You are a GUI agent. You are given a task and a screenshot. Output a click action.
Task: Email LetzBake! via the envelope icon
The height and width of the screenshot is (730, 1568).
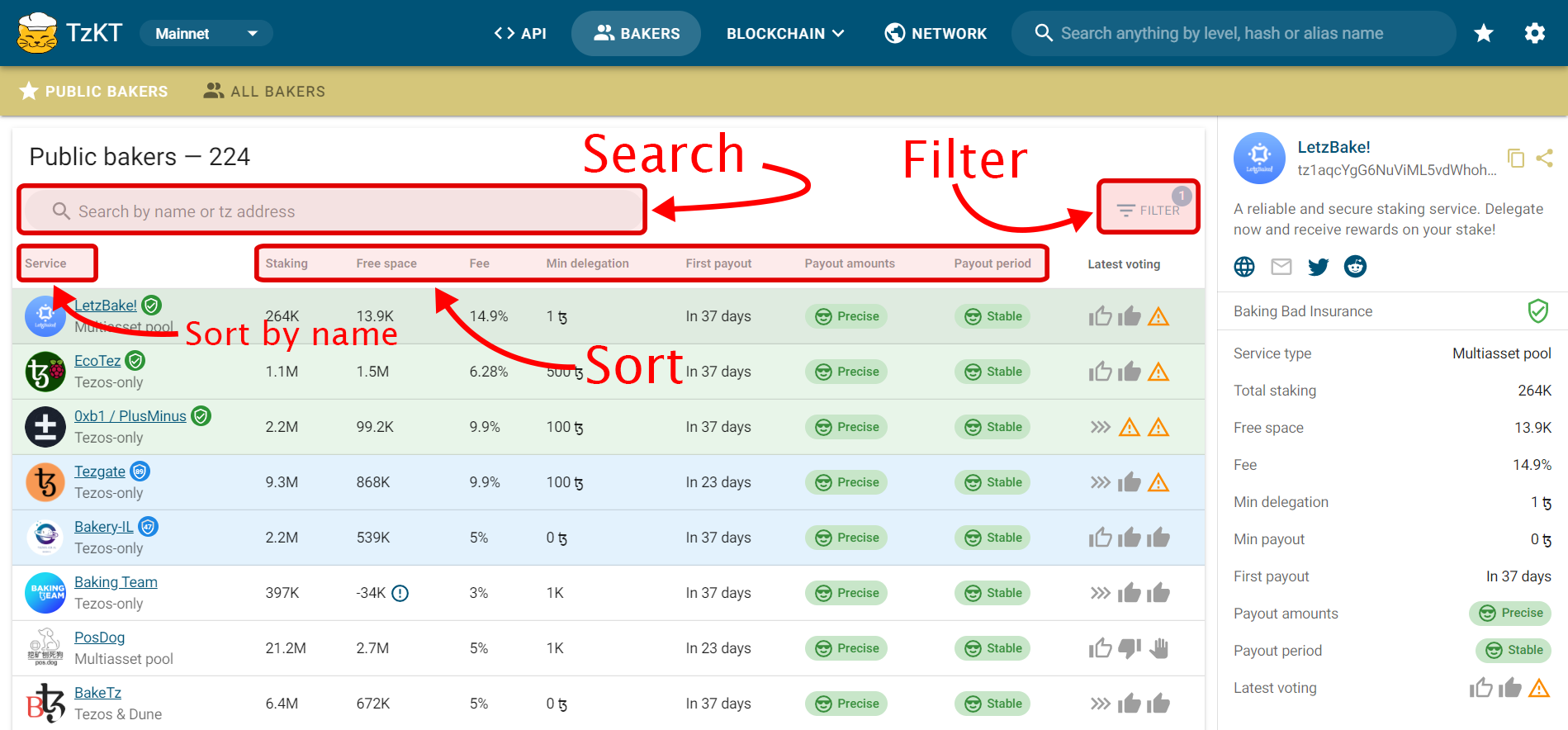point(1281,267)
